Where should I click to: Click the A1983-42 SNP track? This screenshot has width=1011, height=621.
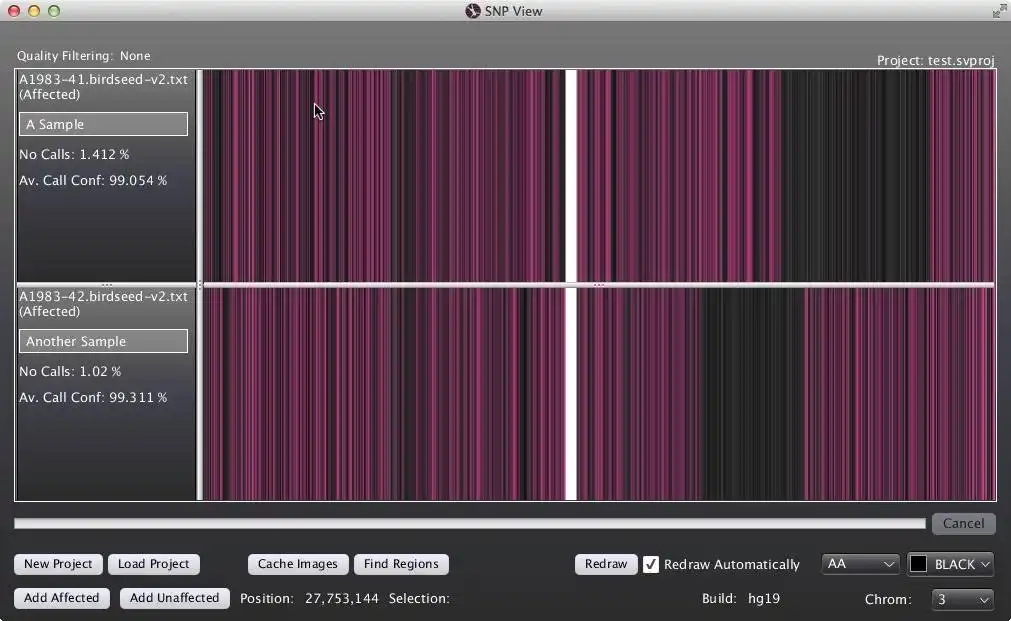[x=599, y=393]
